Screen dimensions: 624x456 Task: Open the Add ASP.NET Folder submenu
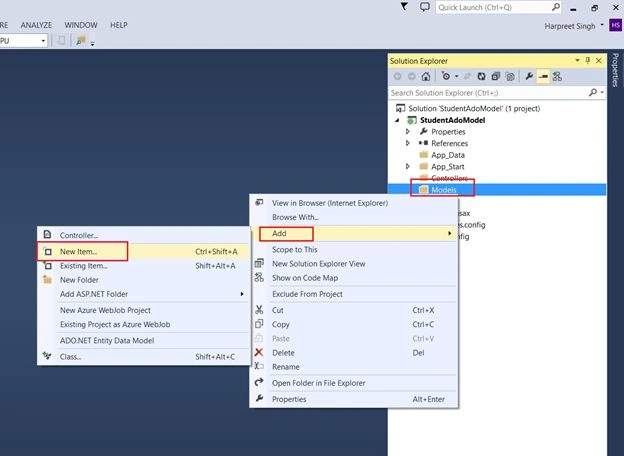144,294
